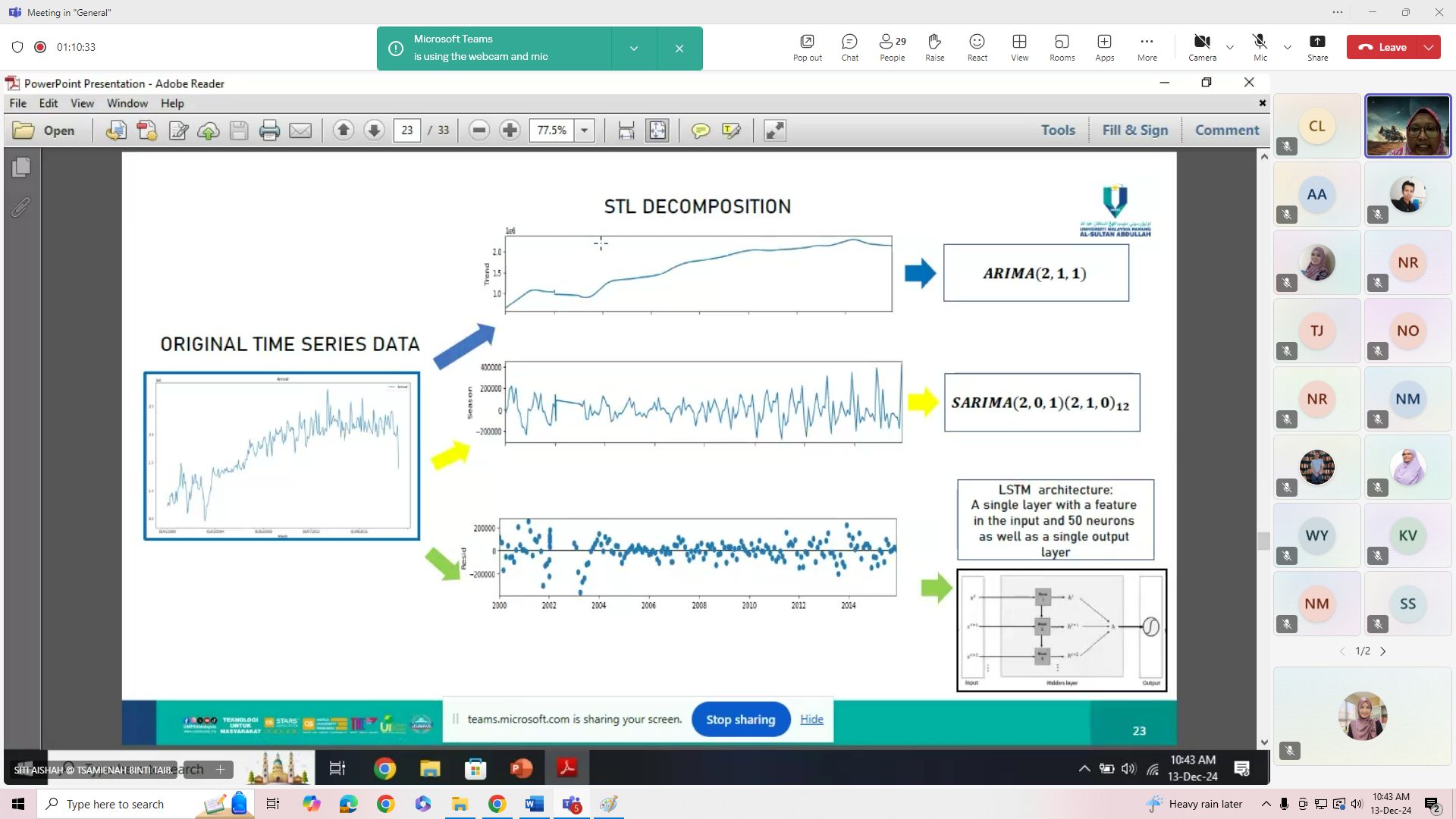Screen dimensions: 1456x819
Task: Open the Comment pane
Action: (x=1227, y=130)
